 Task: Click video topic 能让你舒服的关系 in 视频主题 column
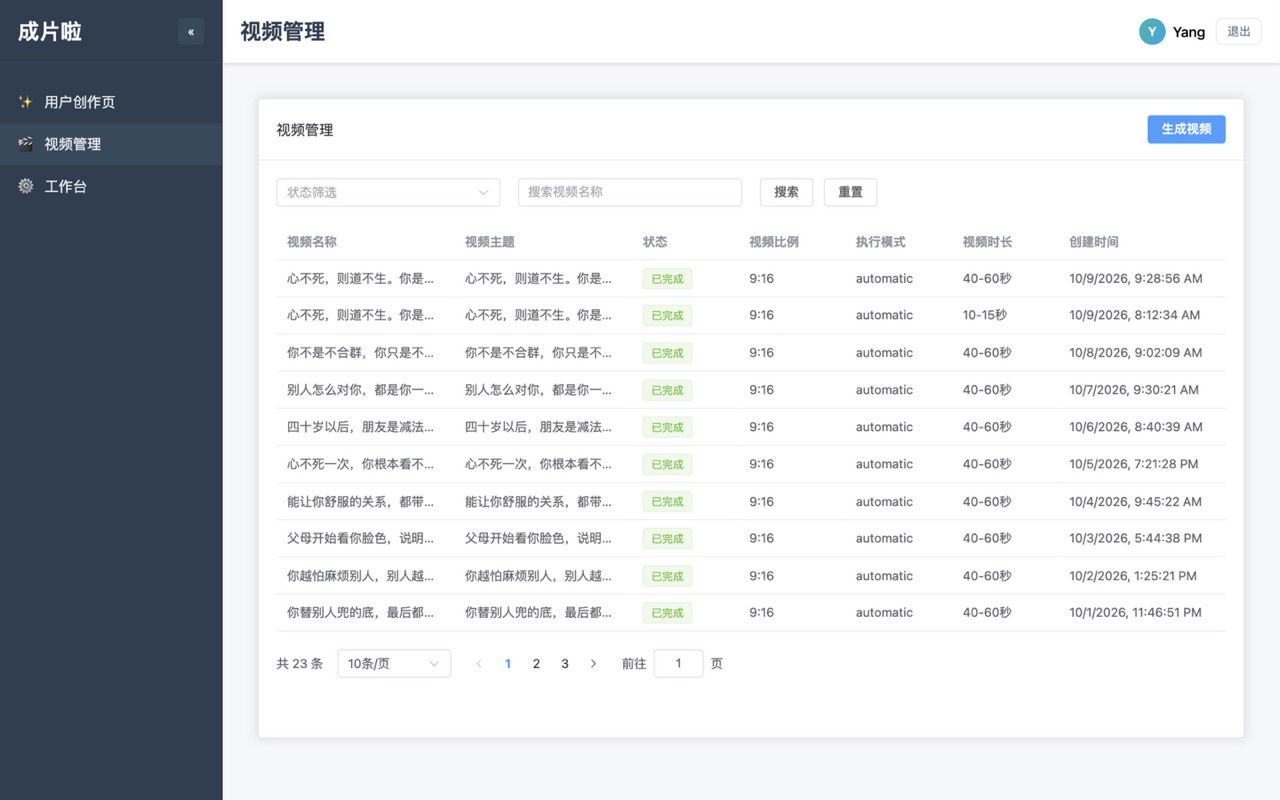[539, 502]
